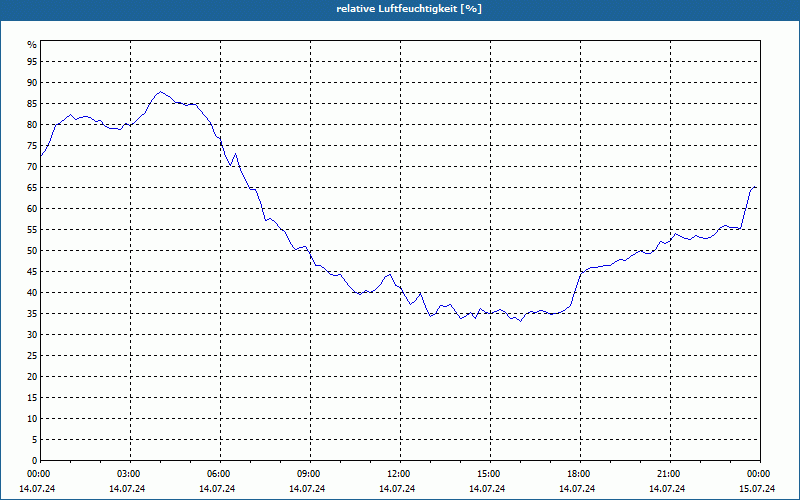Select the '21:00' time axis label
Viewport: 800px width, 500px height.
tap(667, 474)
